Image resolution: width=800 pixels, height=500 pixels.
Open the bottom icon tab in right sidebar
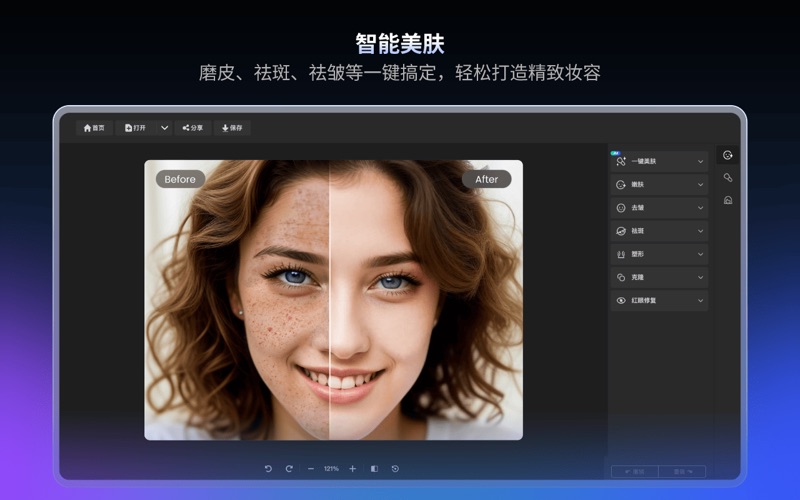tap(728, 200)
